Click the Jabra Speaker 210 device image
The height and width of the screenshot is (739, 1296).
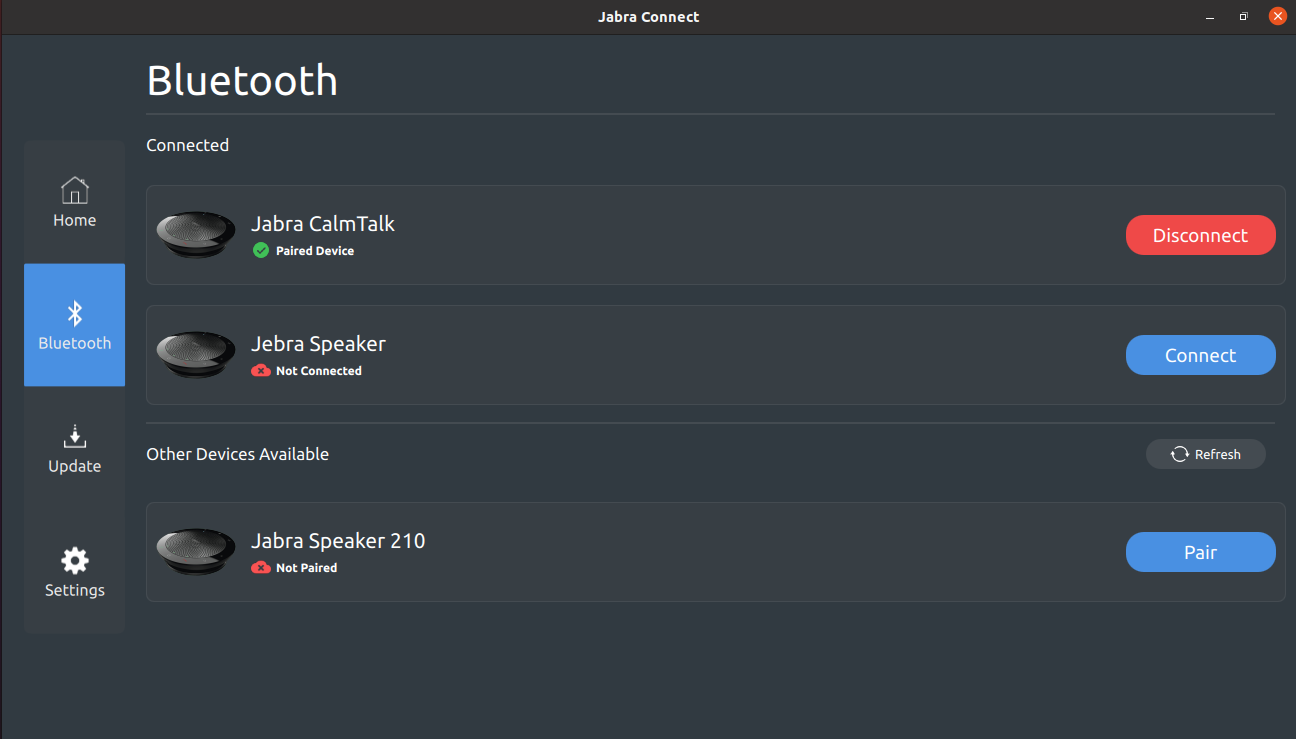coord(196,552)
